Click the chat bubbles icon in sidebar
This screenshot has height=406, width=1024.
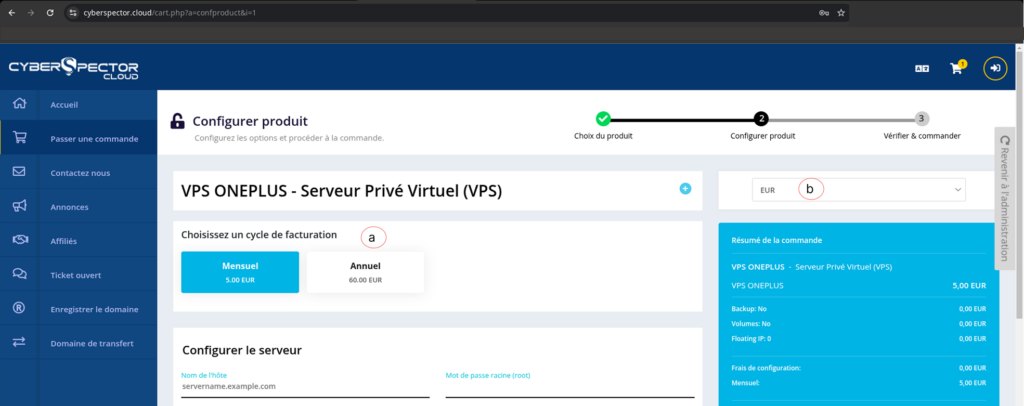pos(20,274)
